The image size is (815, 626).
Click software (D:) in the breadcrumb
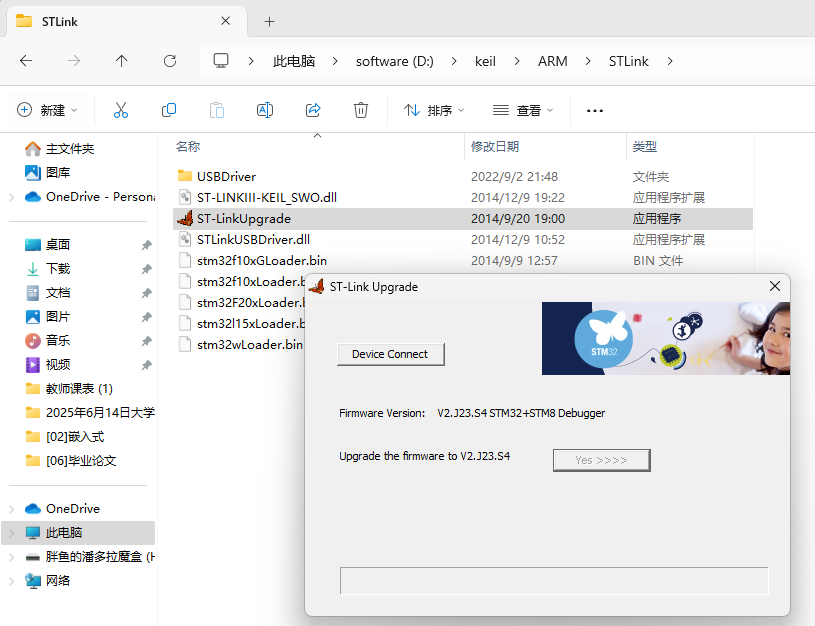[395, 61]
